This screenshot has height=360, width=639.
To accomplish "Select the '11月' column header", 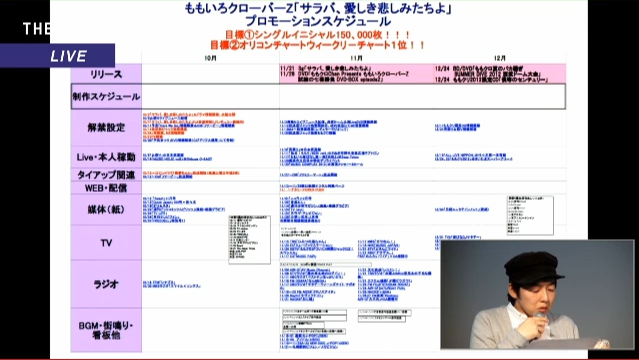I will click(356, 58).
